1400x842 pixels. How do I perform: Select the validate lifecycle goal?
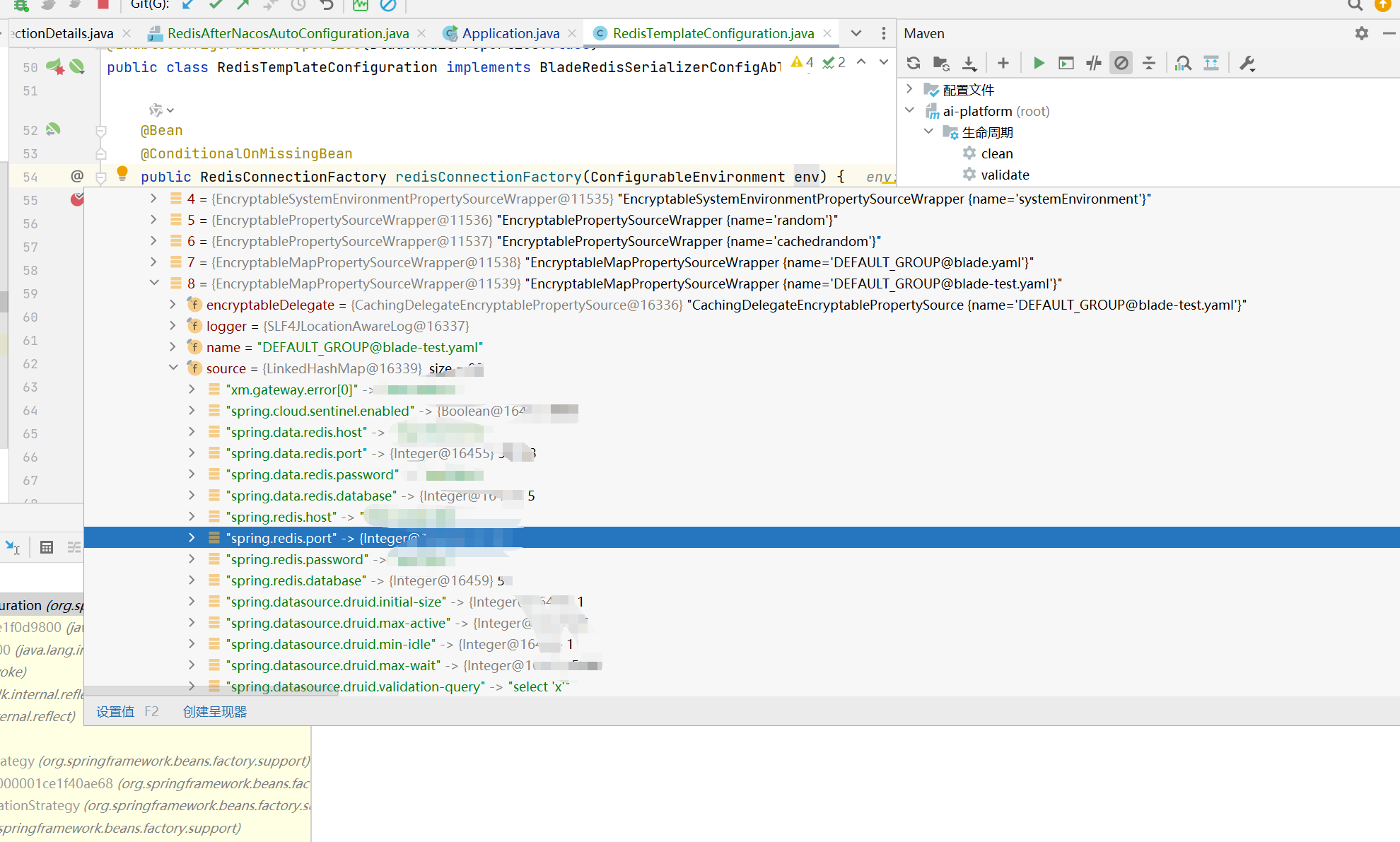[1004, 175]
